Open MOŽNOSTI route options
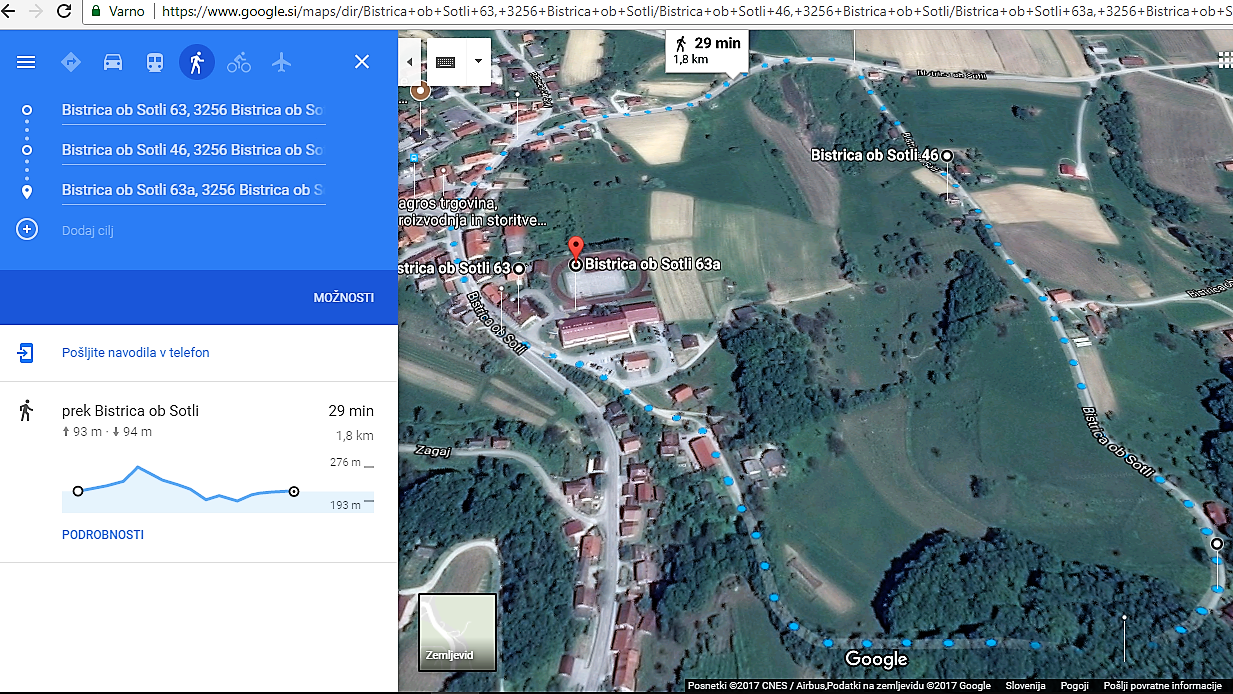 pos(343,298)
